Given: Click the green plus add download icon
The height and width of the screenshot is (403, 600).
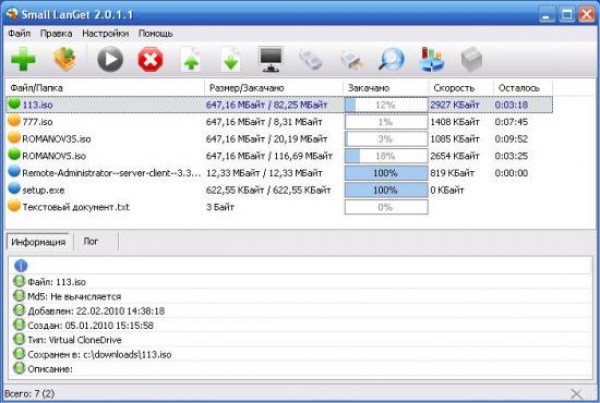Looking at the screenshot, I should click(x=23, y=59).
